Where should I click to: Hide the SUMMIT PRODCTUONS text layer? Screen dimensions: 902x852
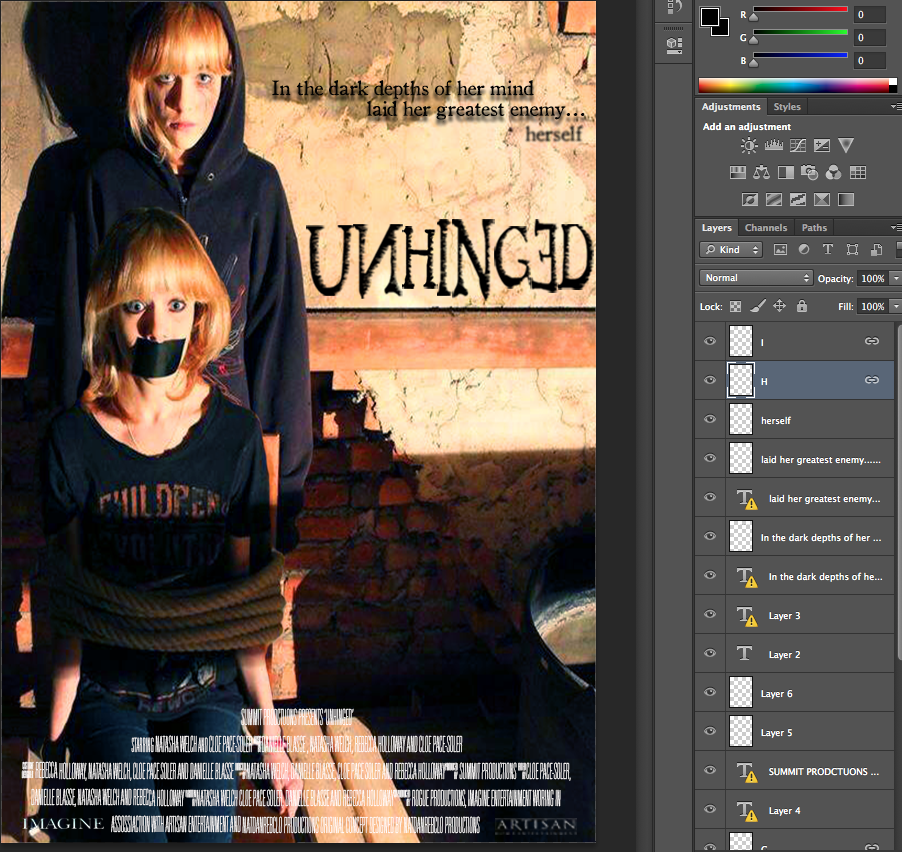click(710, 770)
